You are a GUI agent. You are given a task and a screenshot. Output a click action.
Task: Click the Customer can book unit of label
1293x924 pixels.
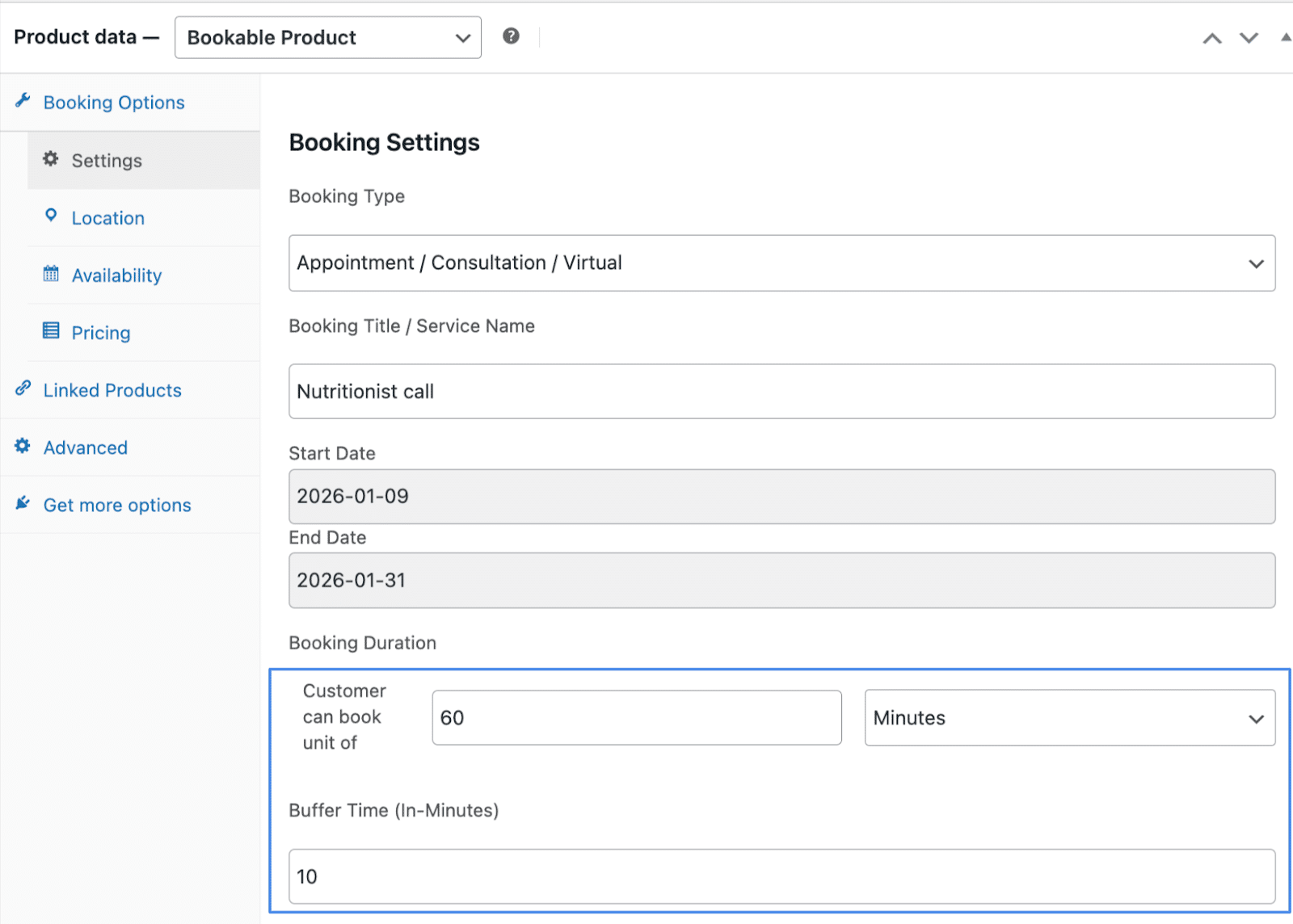344,717
